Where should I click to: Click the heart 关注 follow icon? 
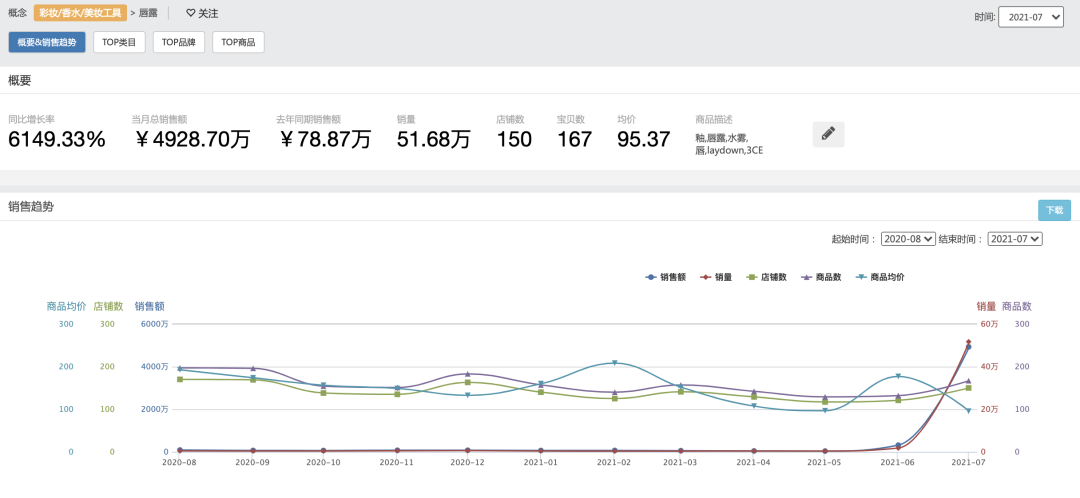coord(191,13)
